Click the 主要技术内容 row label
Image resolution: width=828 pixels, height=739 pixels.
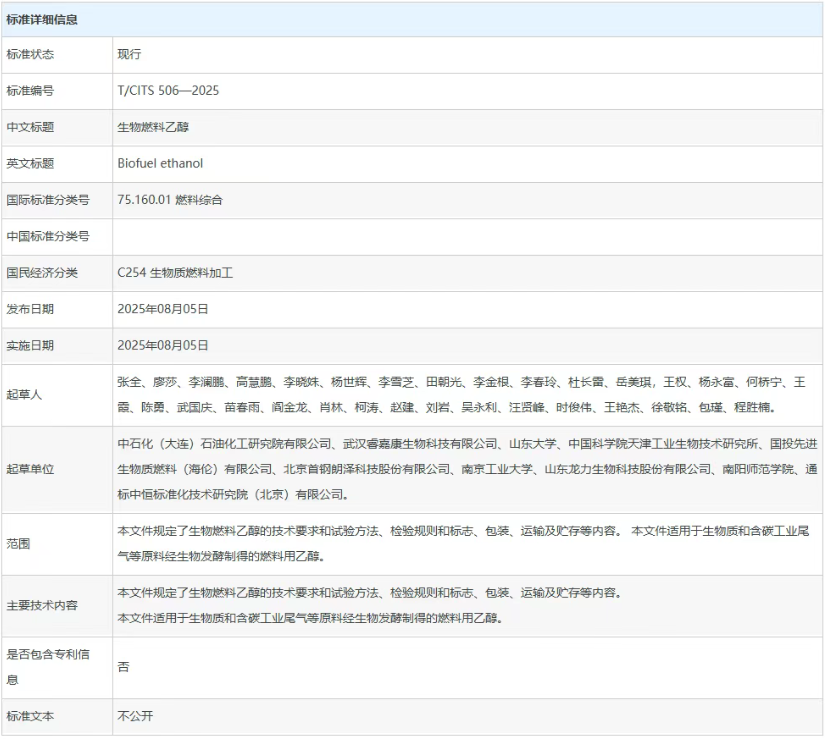[x=42, y=605]
